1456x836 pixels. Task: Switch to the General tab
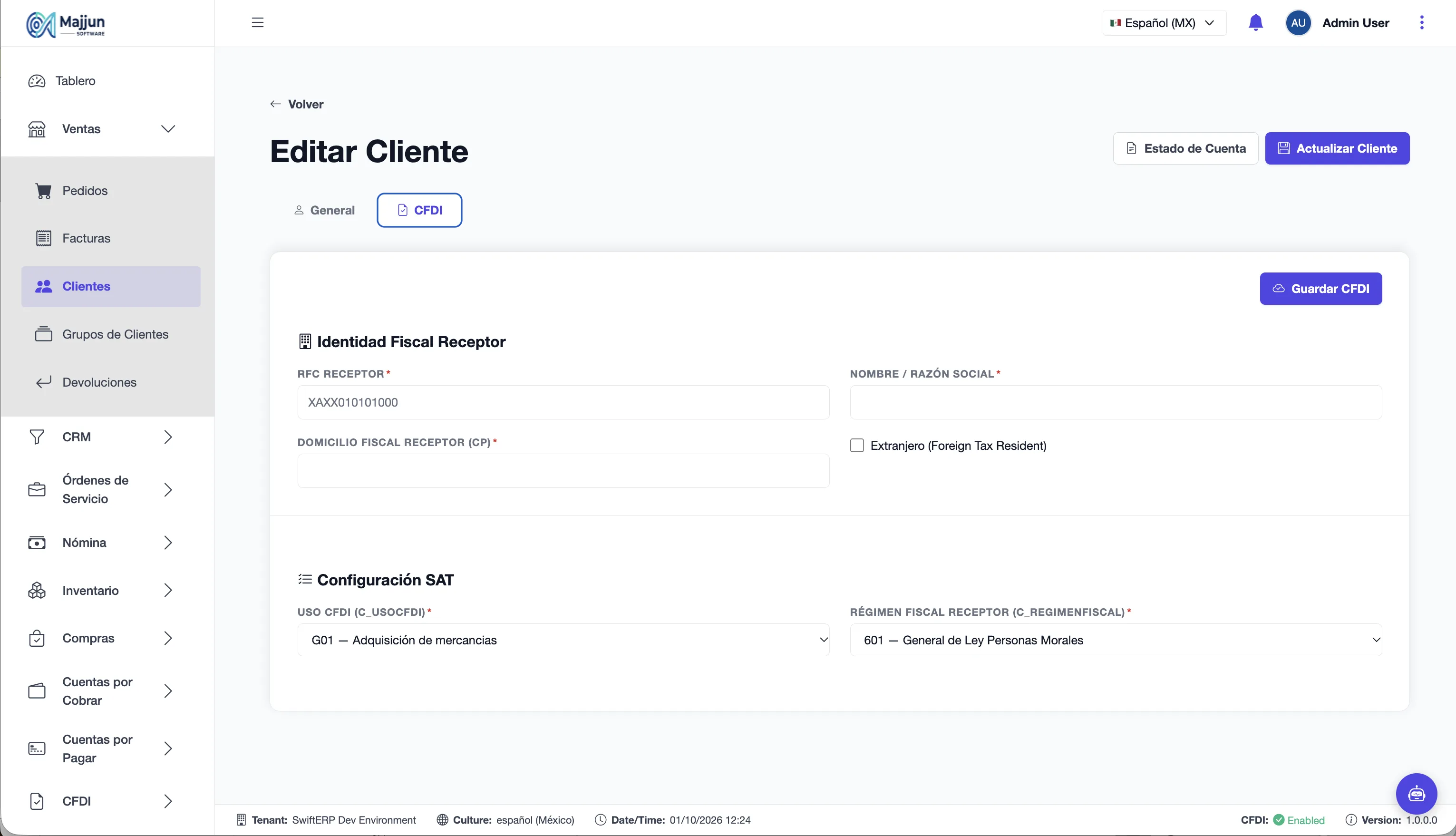pyautogui.click(x=324, y=210)
